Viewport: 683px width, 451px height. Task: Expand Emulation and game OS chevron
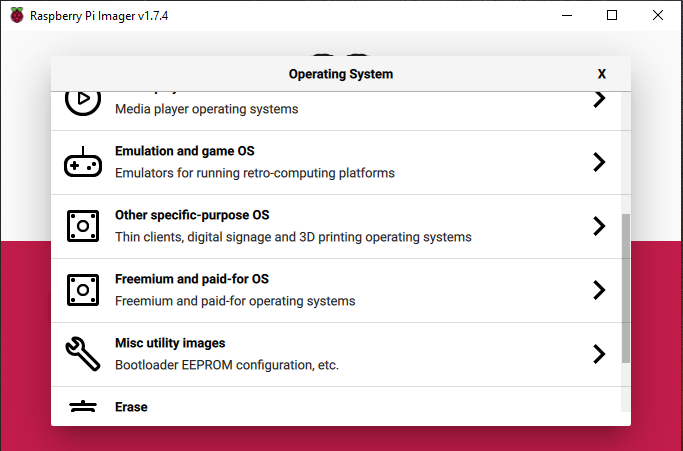(x=599, y=162)
